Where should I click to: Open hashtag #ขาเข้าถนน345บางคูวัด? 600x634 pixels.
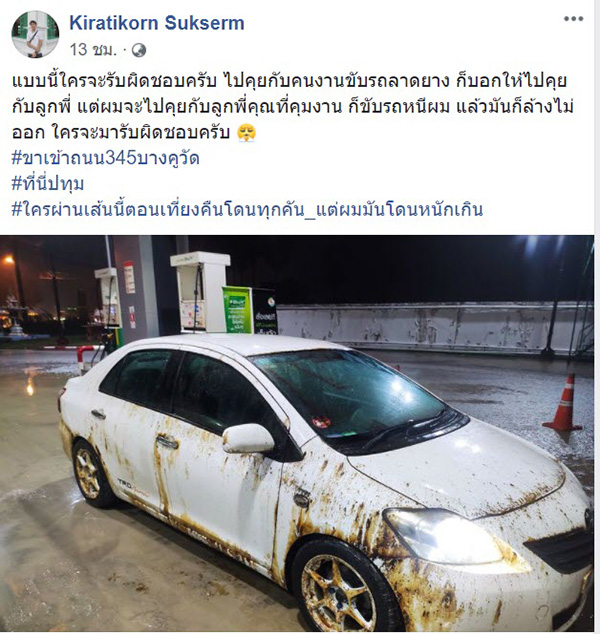[x=106, y=158]
